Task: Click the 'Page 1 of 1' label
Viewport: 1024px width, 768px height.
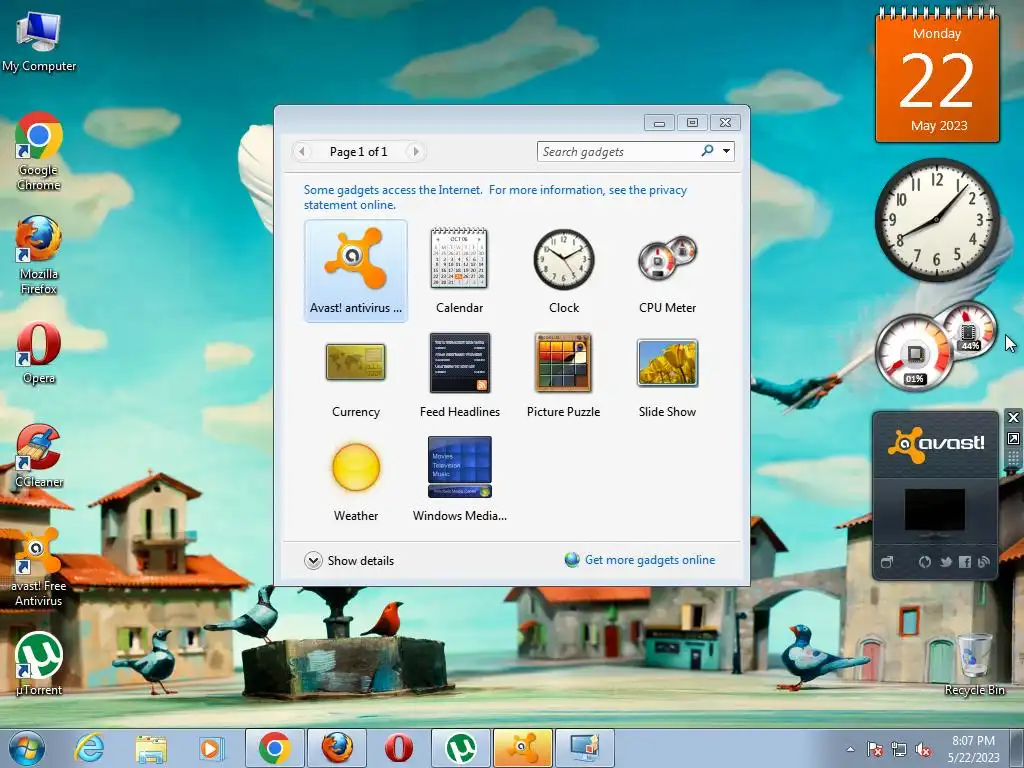Action: point(359,152)
